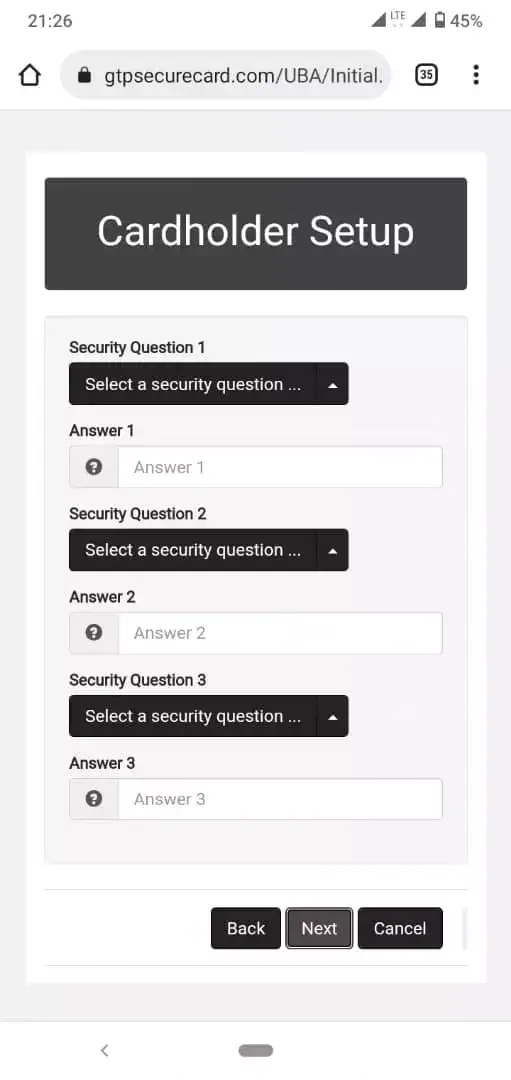Focus the Answer 1 text field
This screenshot has width=511, height=1080.
[280, 467]
